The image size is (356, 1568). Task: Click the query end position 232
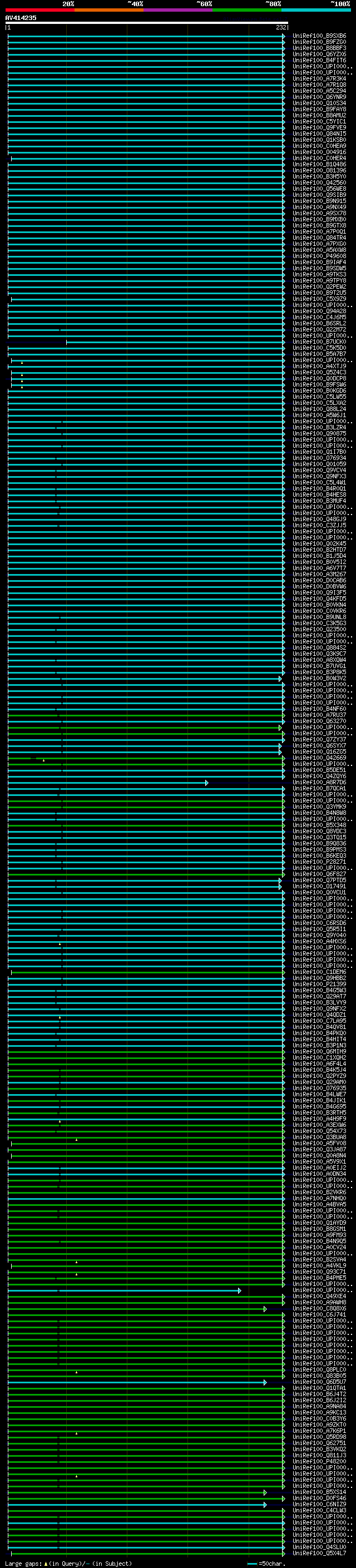[x=281, y=27]
